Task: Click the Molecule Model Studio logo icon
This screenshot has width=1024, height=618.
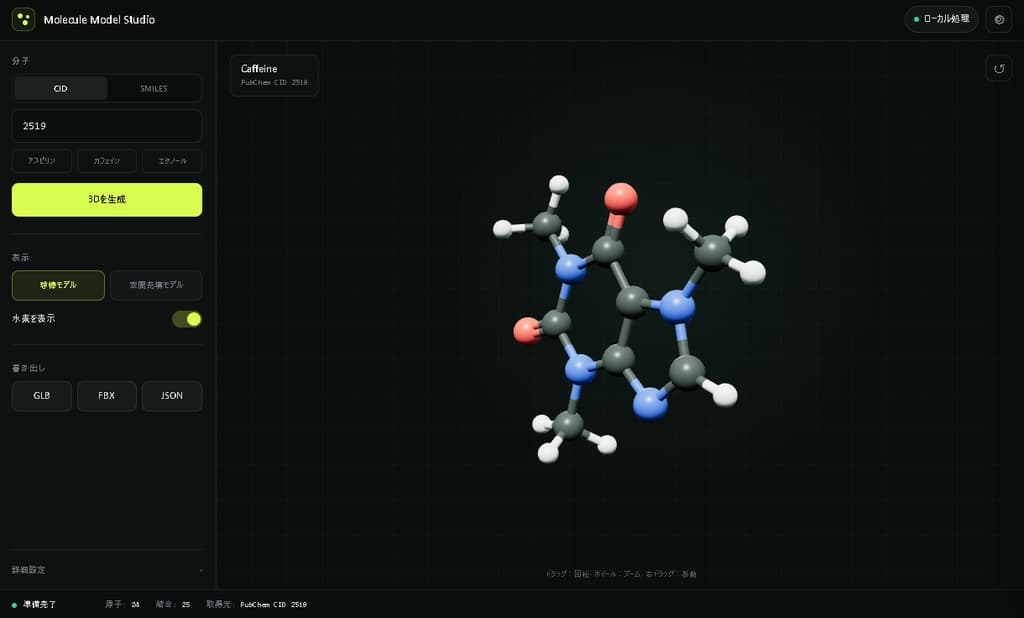Action: click(x=24, y=20)
